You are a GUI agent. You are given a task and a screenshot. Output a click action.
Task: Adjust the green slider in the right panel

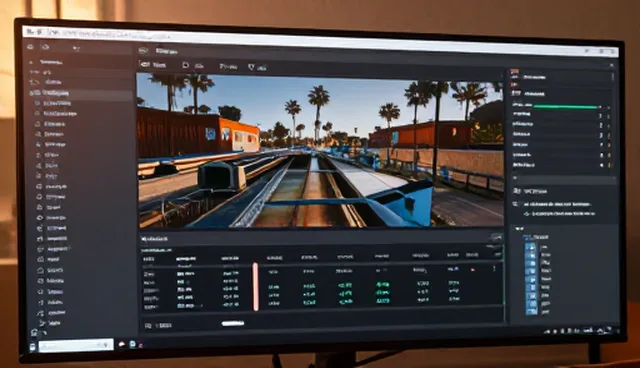pos(567,106)
